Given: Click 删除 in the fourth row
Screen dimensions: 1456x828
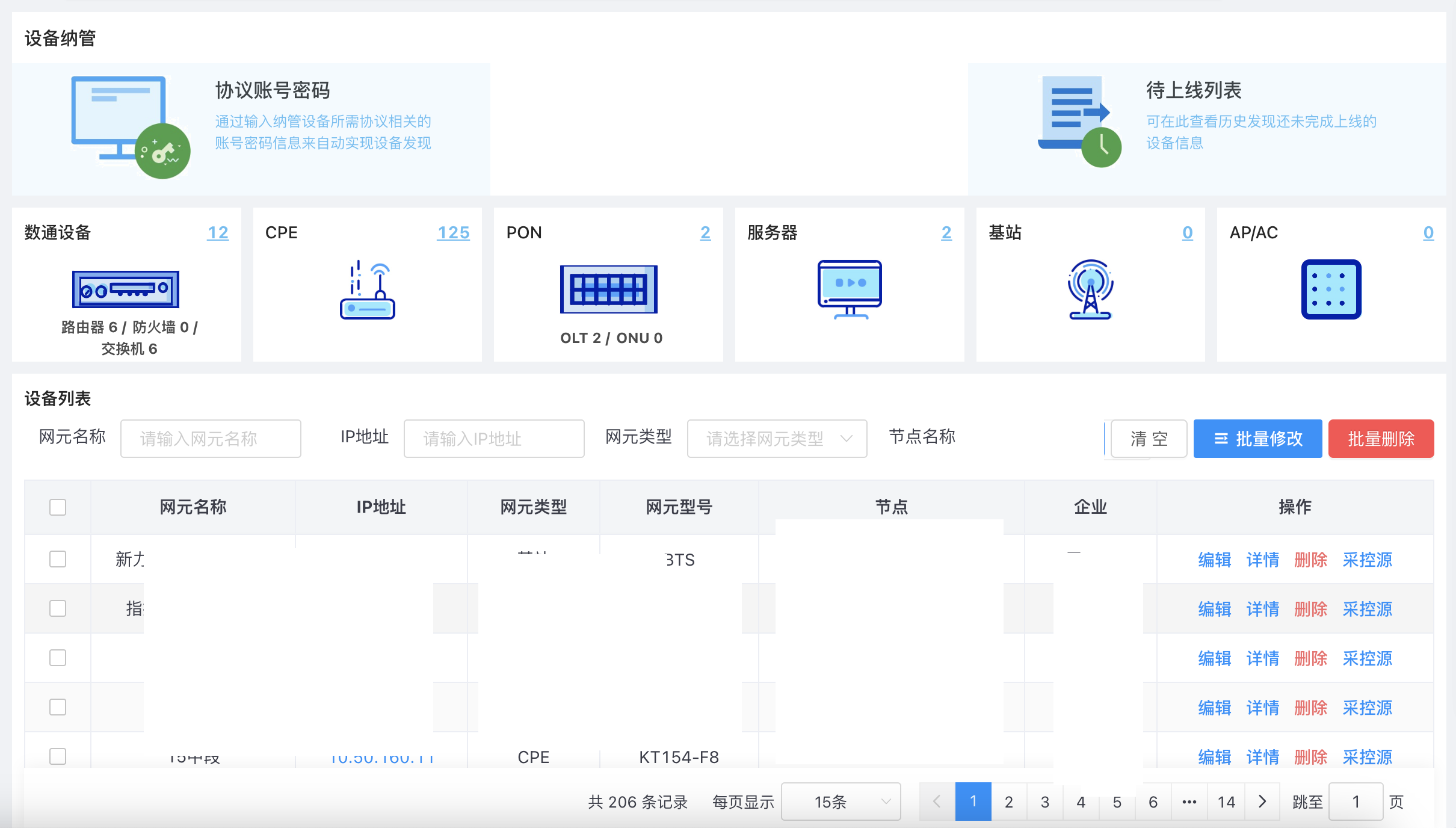Looking at the screenshot, I should pos(1310,708).
